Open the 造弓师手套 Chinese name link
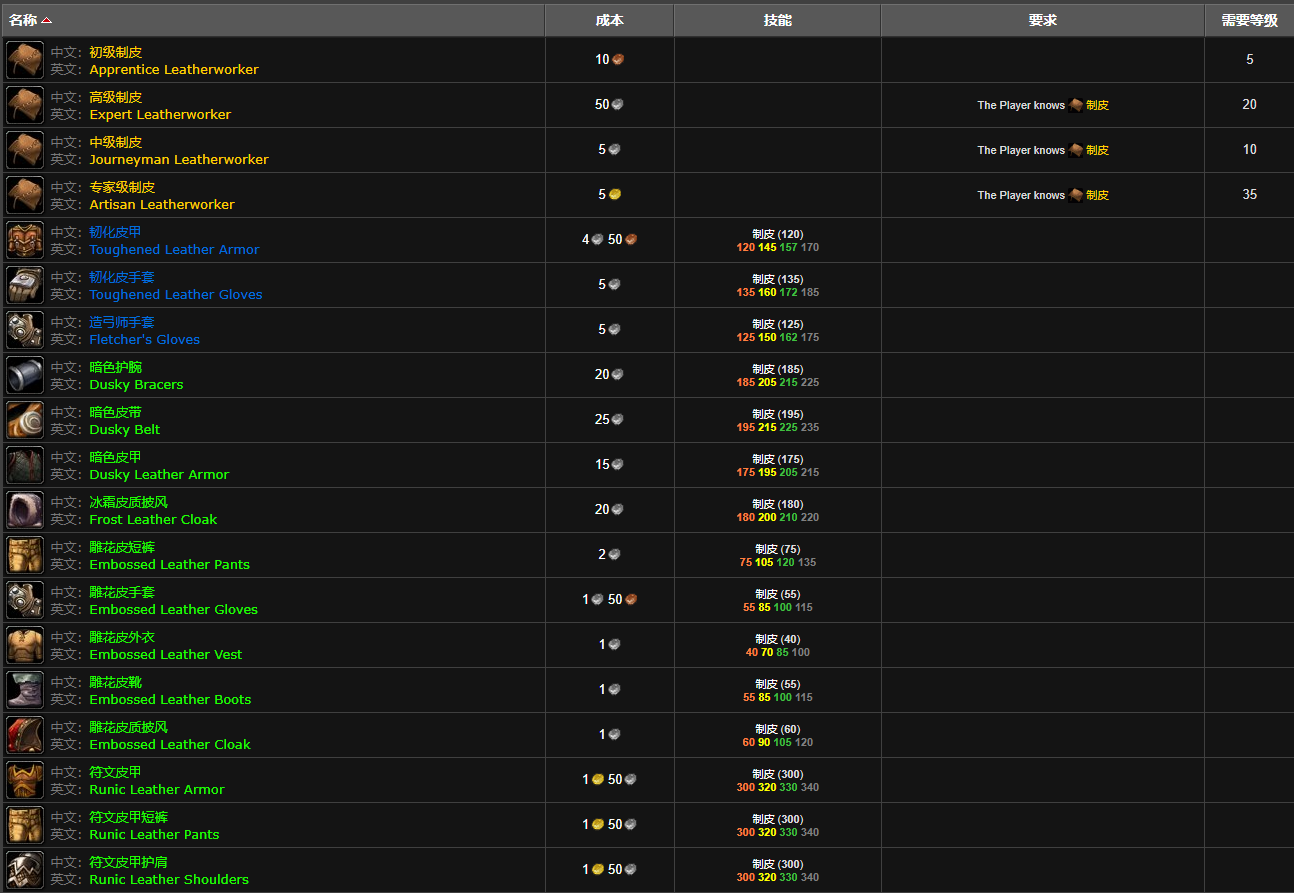The height and width of the screenshot is (893, 1294). coord(122,322)
